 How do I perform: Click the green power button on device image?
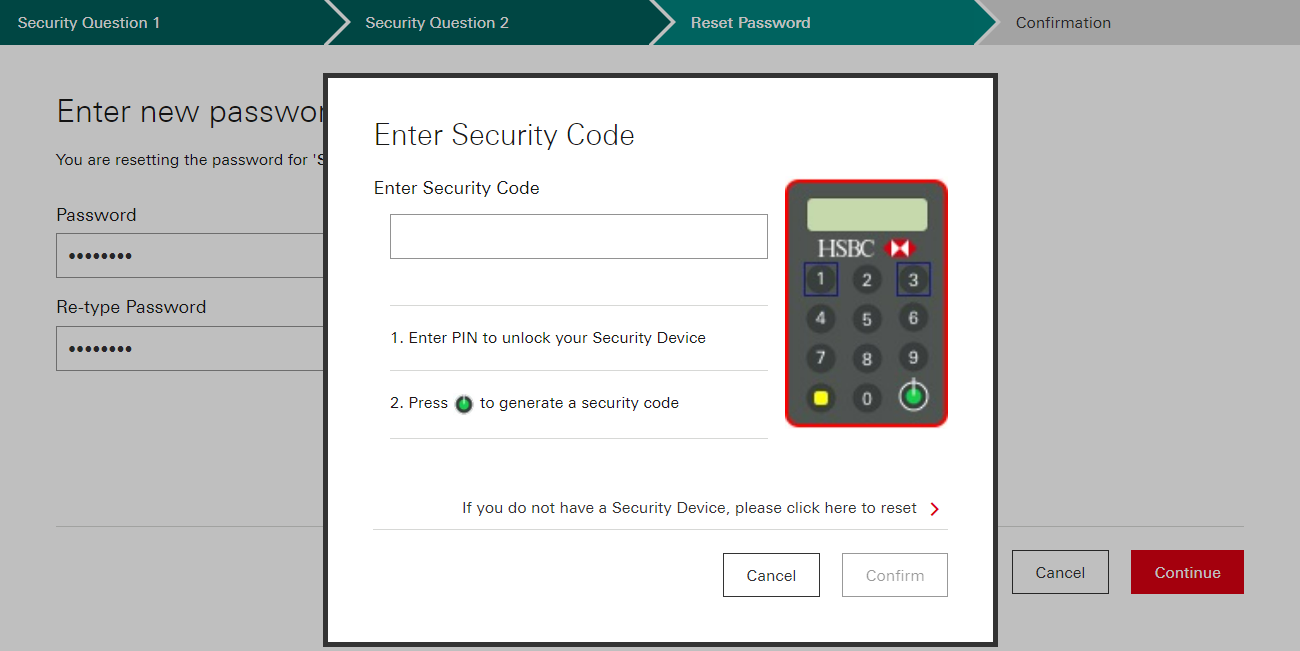click(912, 397)
